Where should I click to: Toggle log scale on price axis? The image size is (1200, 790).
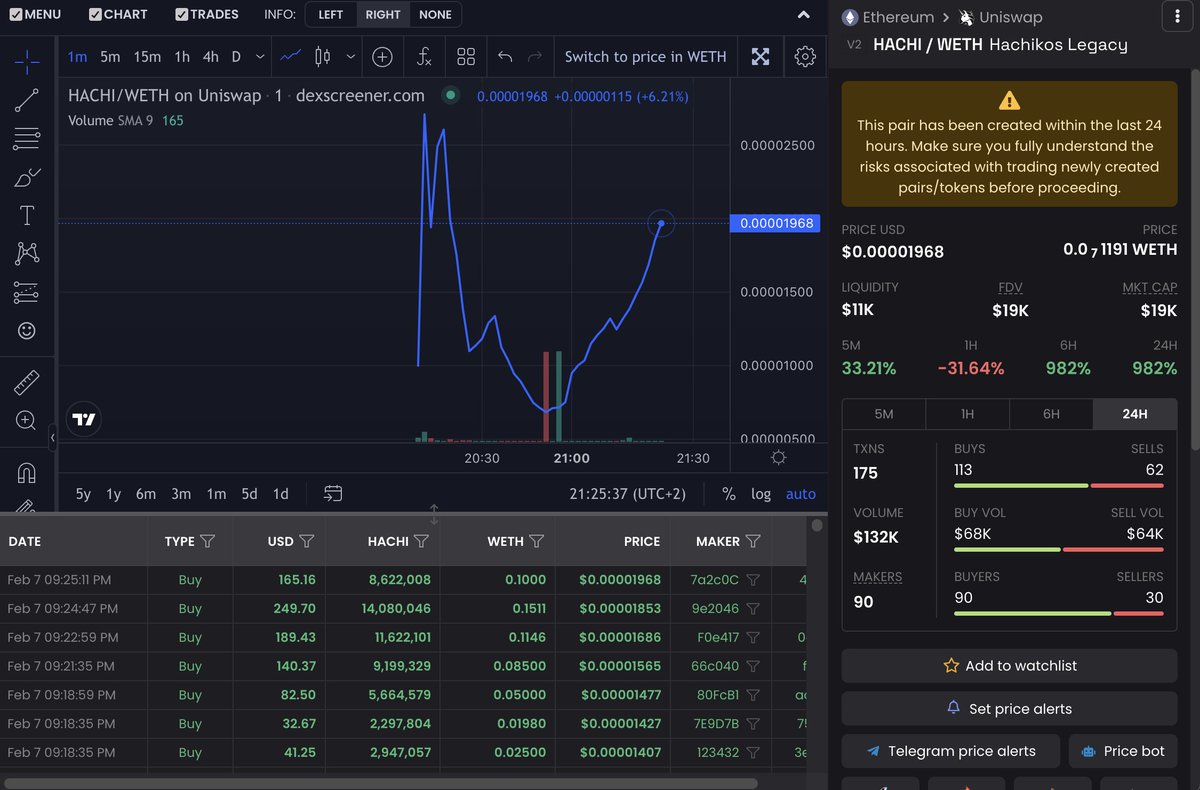[x=761, y=494]
